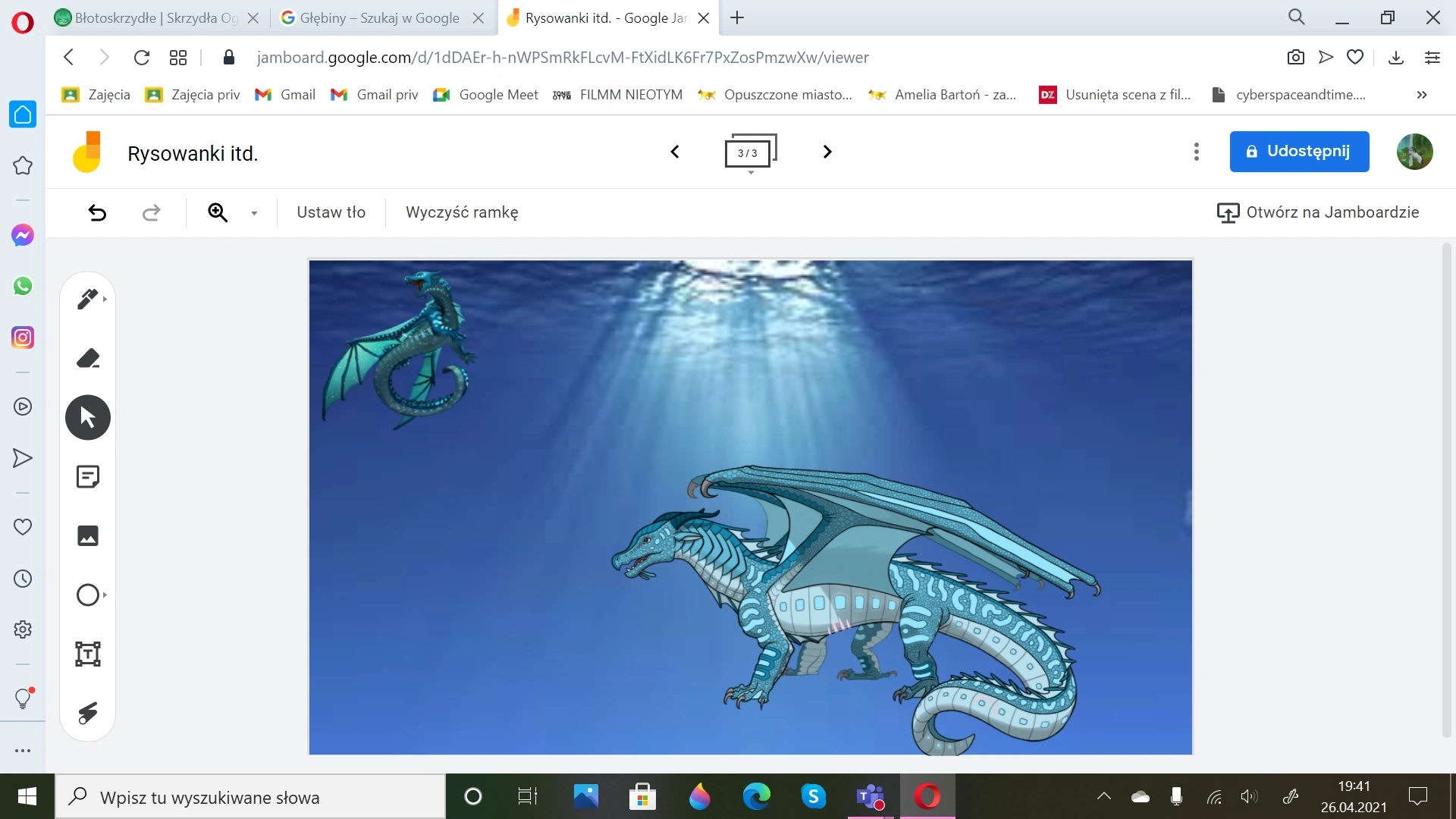
Task: Select the Circle shape tool
Action: [x=88, y=595]
